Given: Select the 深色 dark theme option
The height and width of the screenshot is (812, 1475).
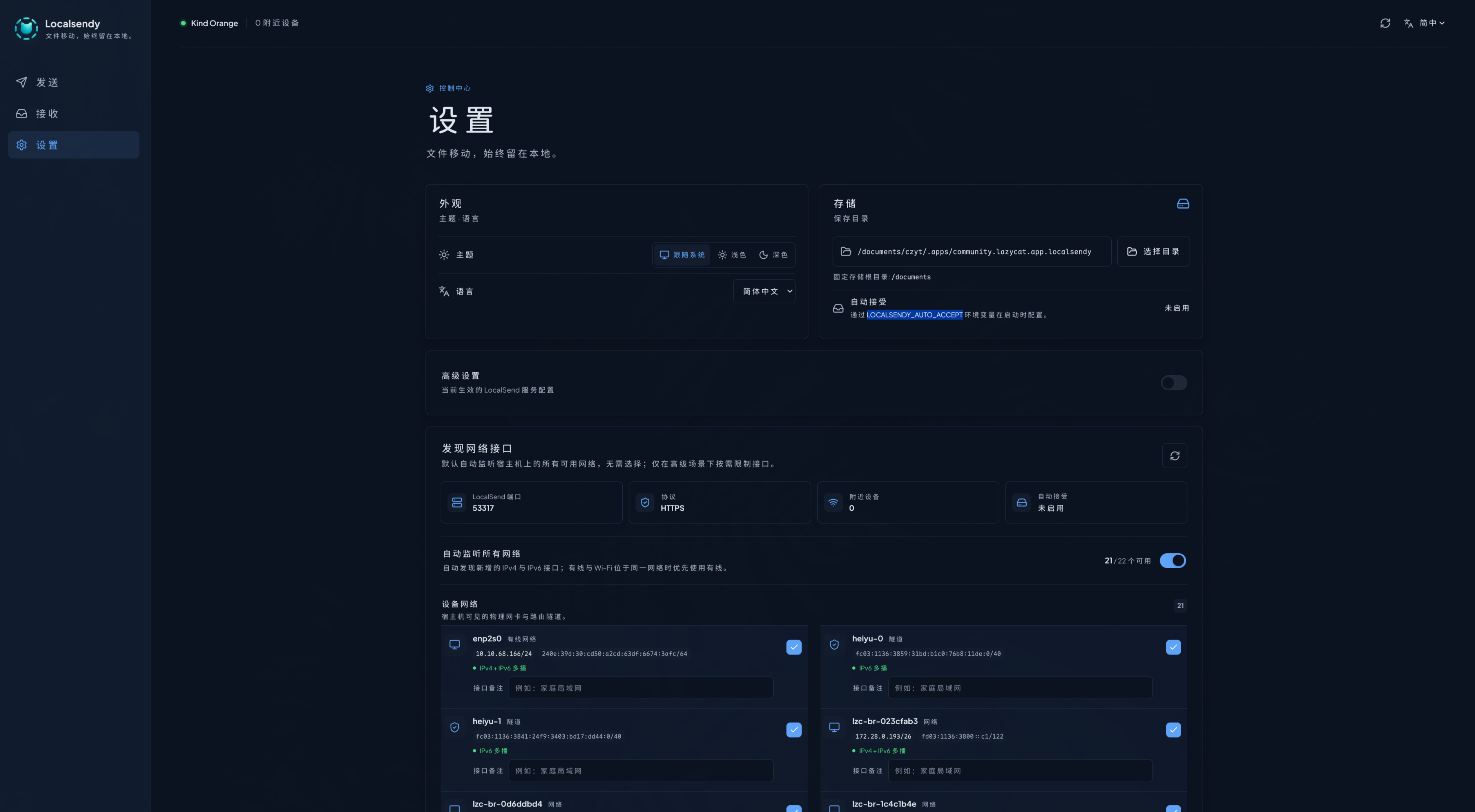Looking at the screenshot, I should pos(773,255).
